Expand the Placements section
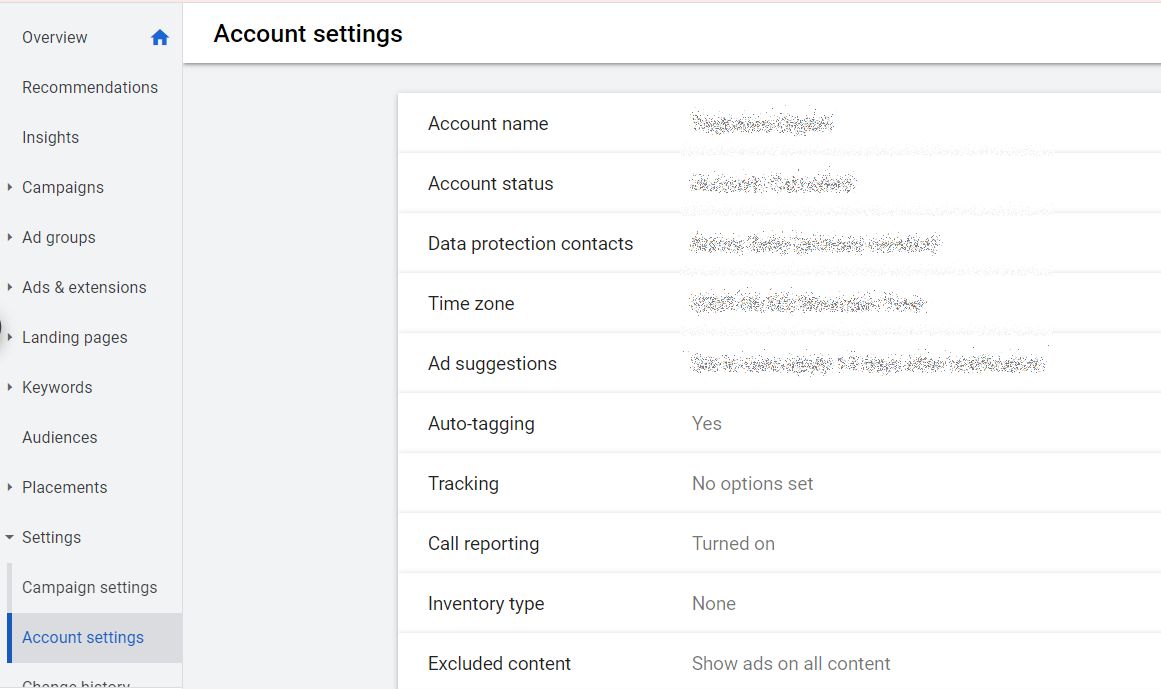The image size is (1161, 689). tap(10, 487)
